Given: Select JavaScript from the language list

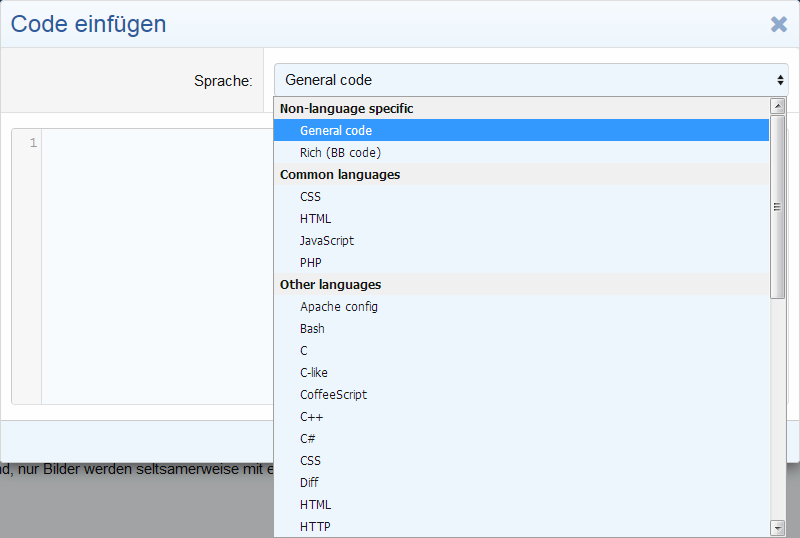Looking at the screenshot, I should tap(521, 240).
